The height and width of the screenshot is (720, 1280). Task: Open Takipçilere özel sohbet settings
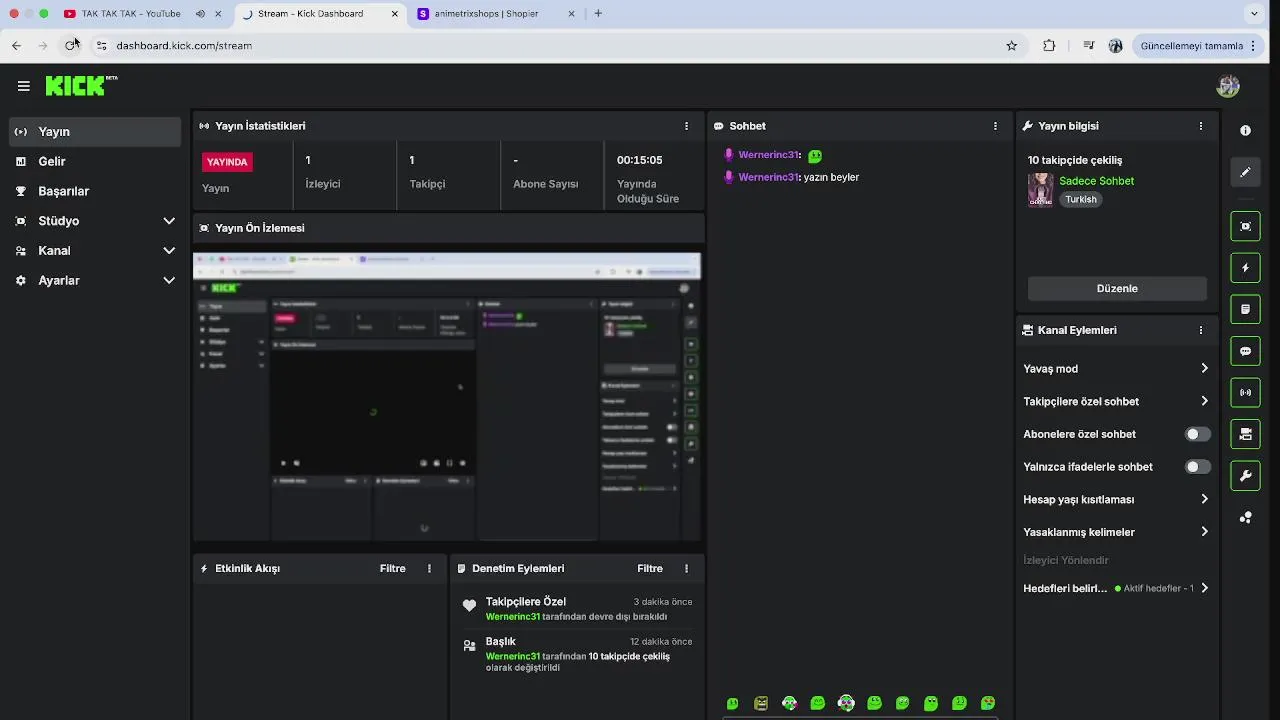(x=1116, y=401)
